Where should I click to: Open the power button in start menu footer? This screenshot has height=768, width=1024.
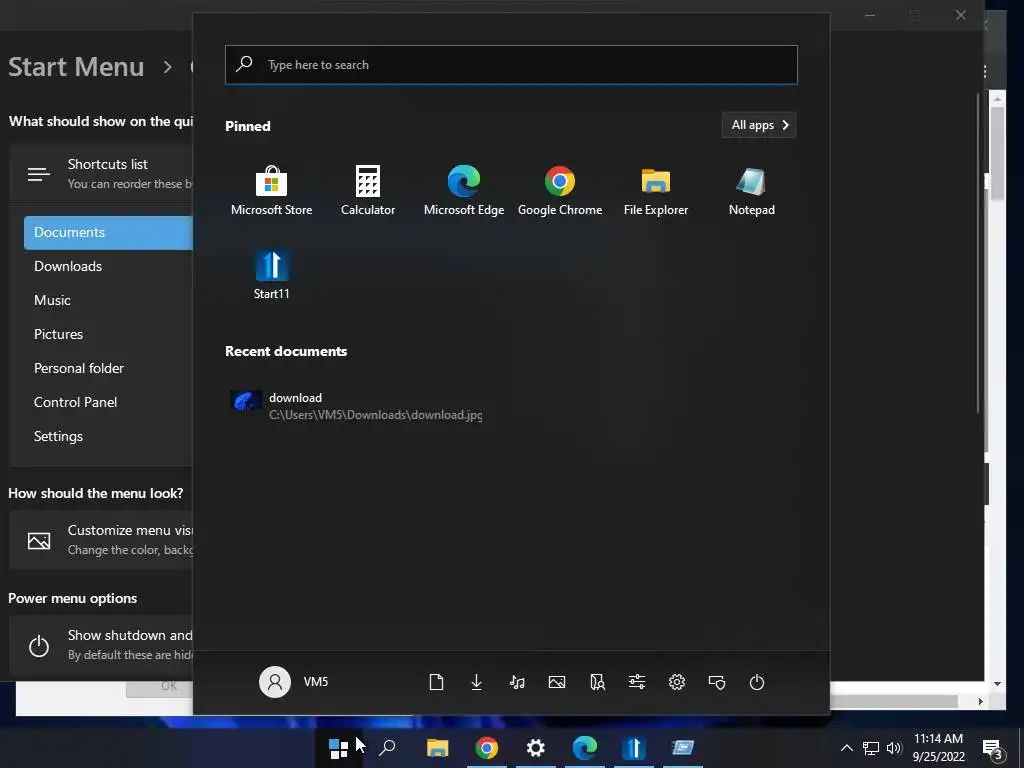pos(757,682)
